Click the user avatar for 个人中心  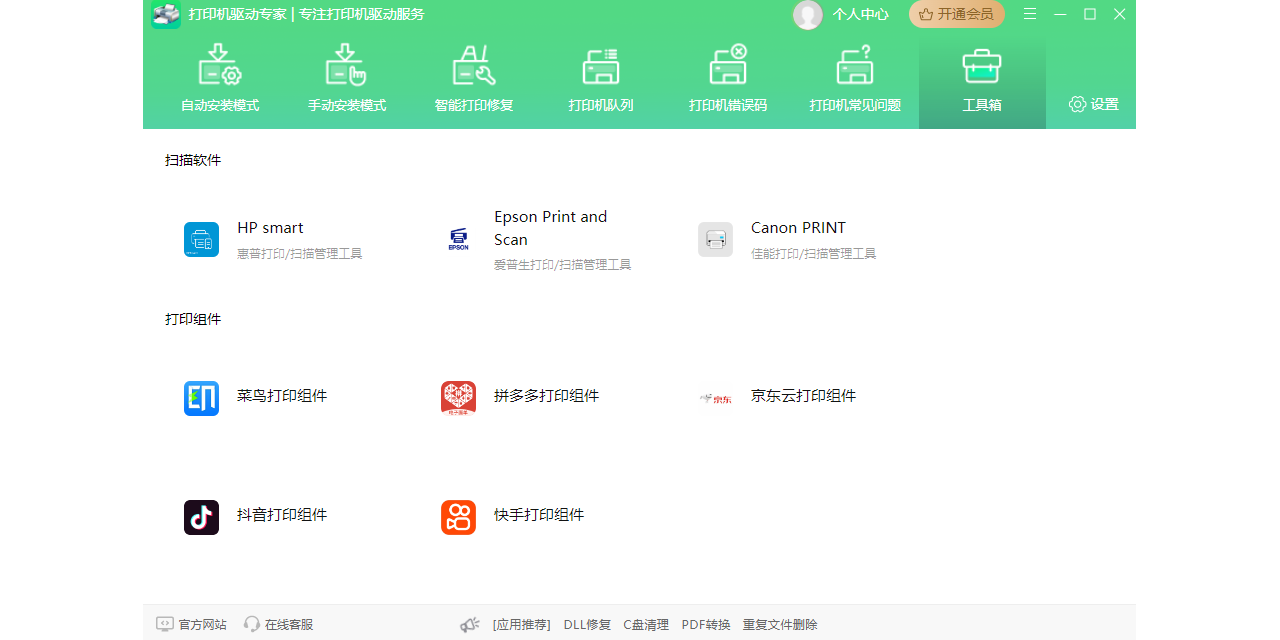click(x=808, y=14)
